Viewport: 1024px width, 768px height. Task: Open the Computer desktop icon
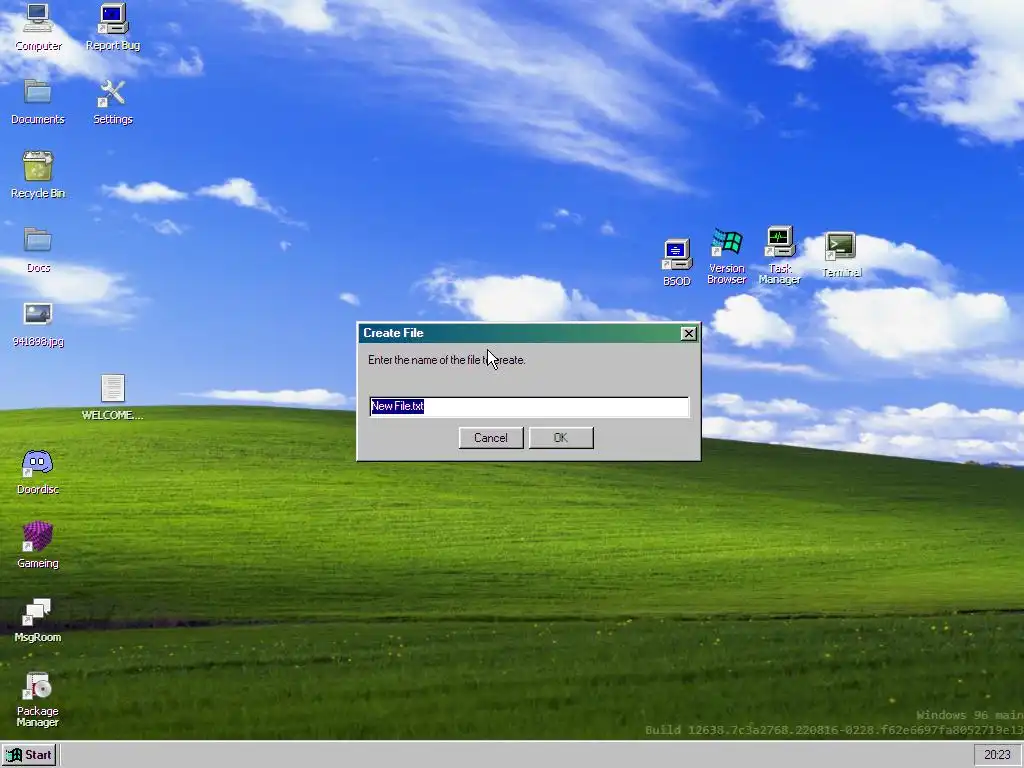pos(38,26)
